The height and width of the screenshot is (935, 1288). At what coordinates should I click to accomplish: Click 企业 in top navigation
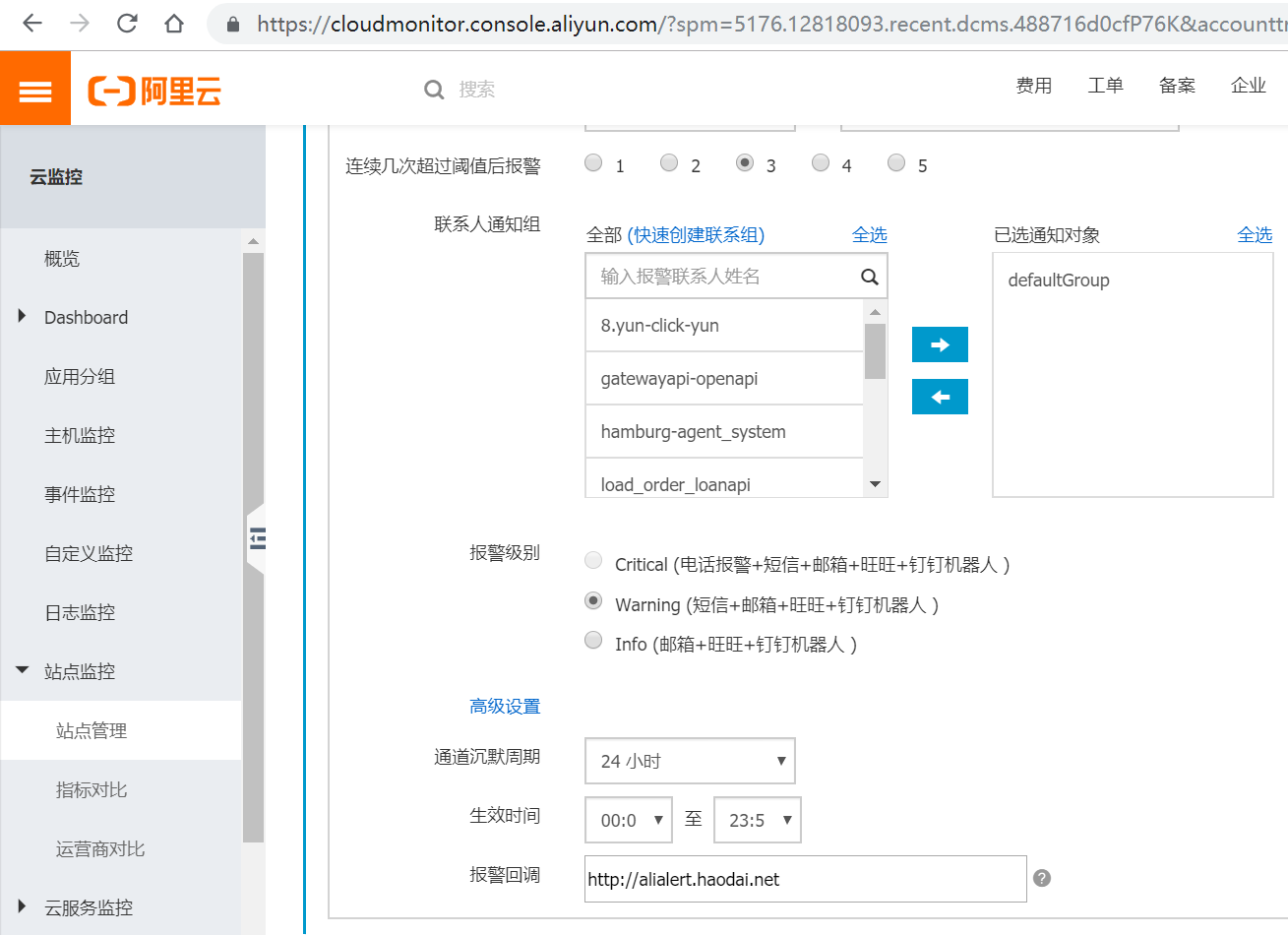tap(1249, 86)
